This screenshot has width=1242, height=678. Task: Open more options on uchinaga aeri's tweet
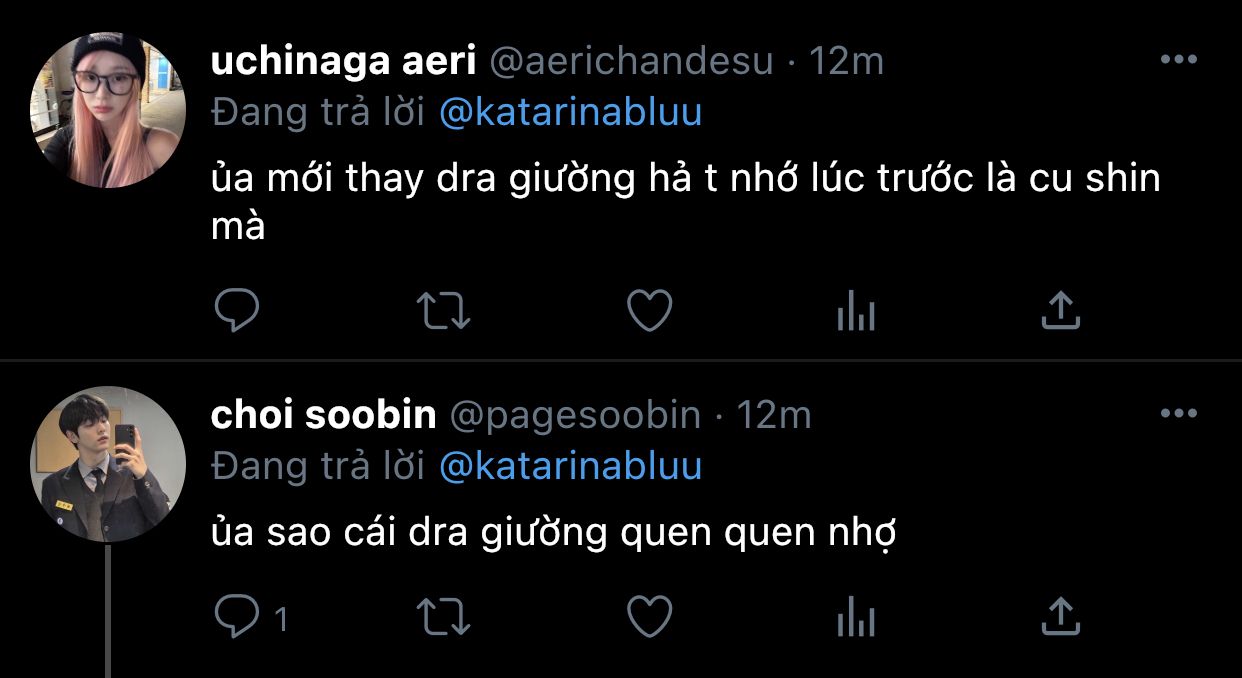pos(1178,60)
